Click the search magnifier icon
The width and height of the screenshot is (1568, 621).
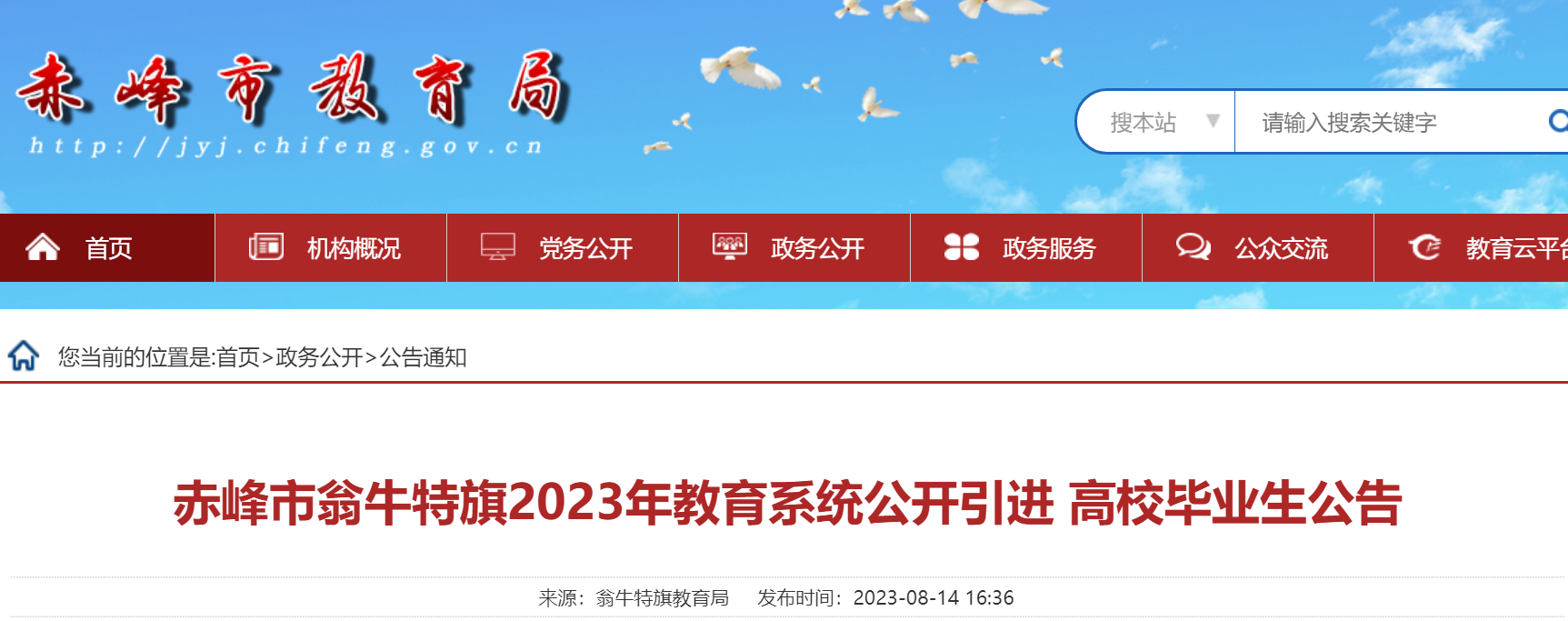[1558, 121]
